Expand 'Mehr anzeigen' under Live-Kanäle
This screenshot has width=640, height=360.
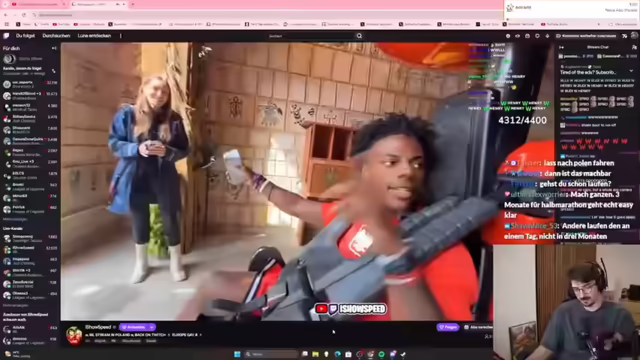(15, 305)
